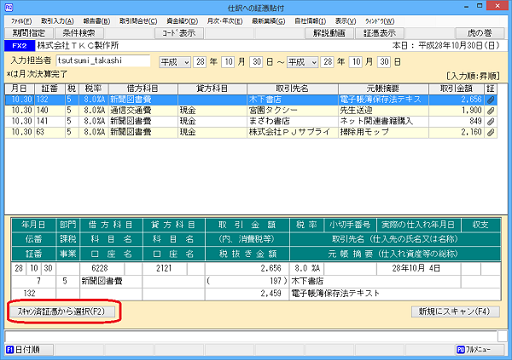Click the 証番 column header

click(x=50, y=89)
